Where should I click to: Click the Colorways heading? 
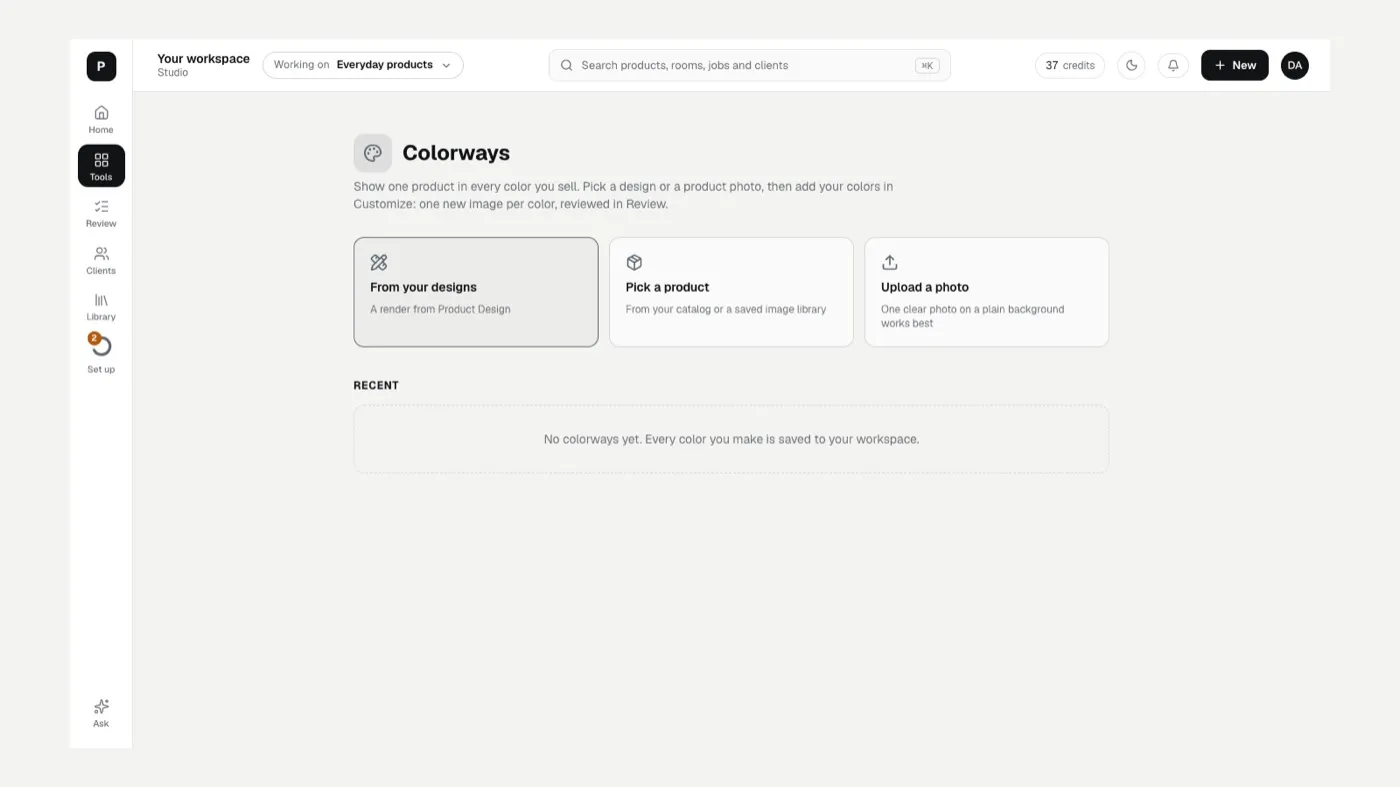coord(456,153)
